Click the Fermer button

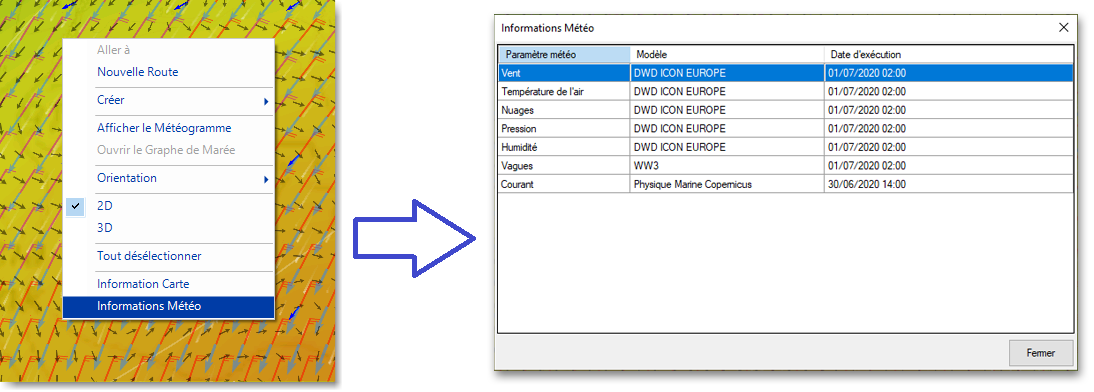coord(1040,353)
